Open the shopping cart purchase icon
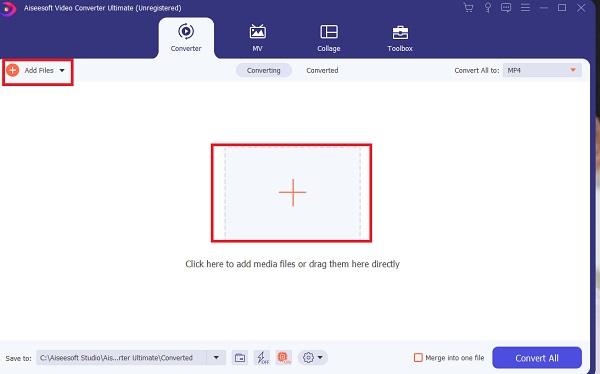This screenshot has width=600, height=374. 468,8
